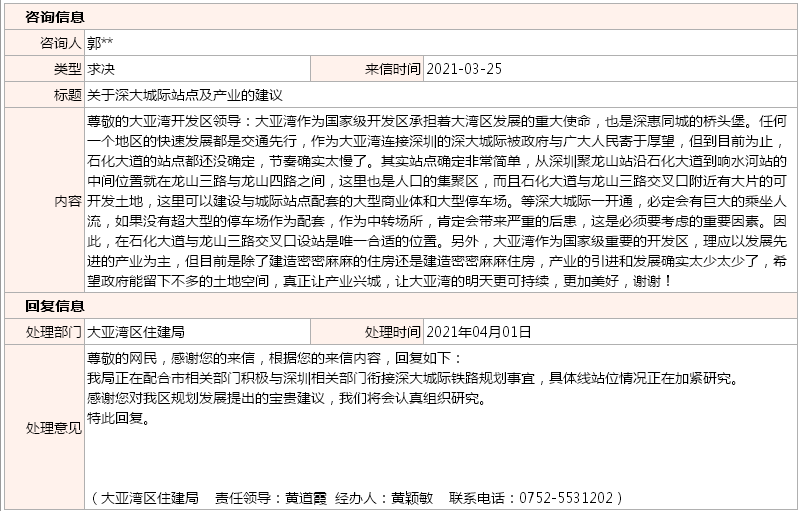Click the type value 求决
The image size is (800, 511).
point(101,70)
